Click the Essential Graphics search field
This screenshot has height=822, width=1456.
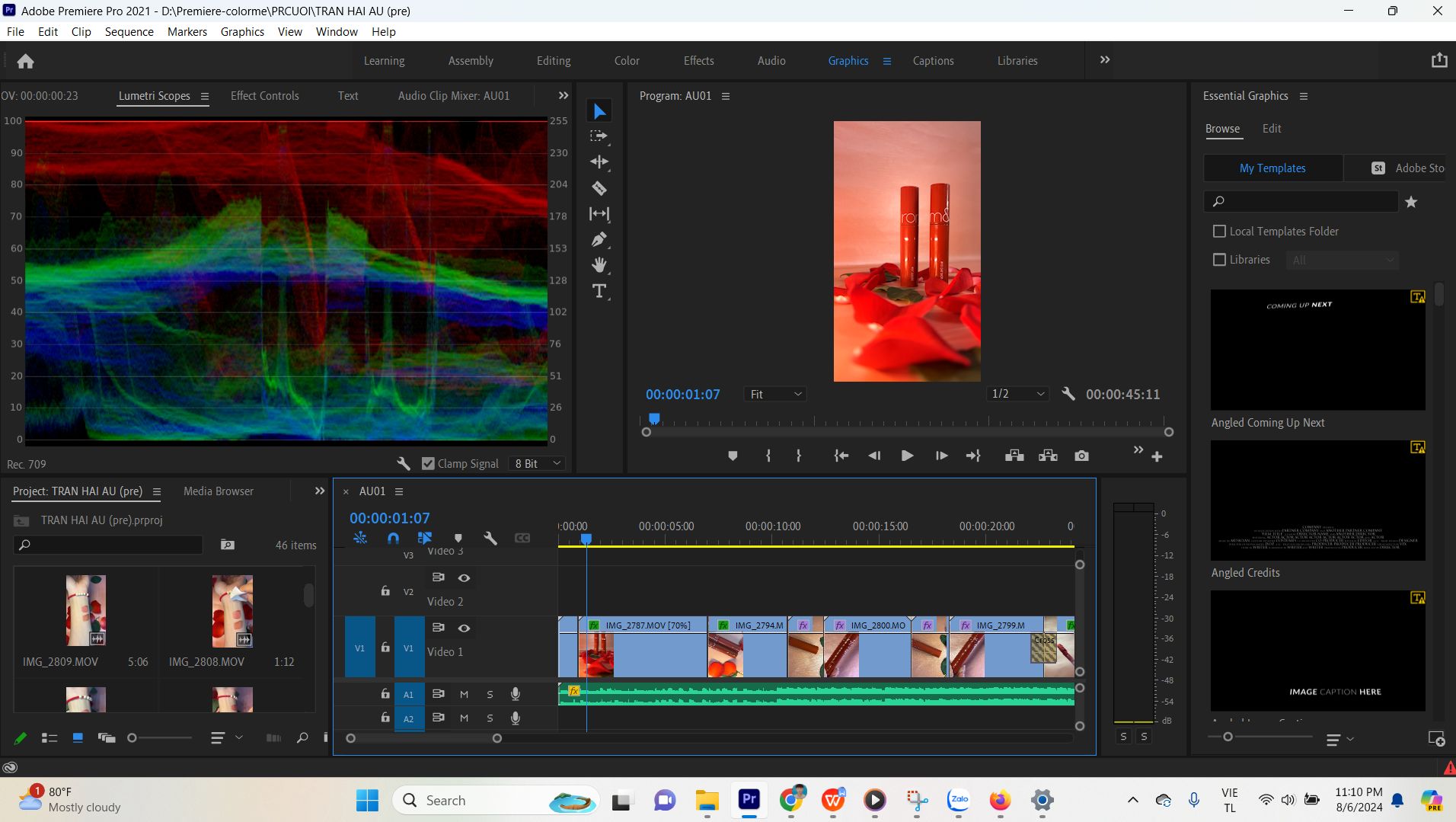(x=1301, y=201)
